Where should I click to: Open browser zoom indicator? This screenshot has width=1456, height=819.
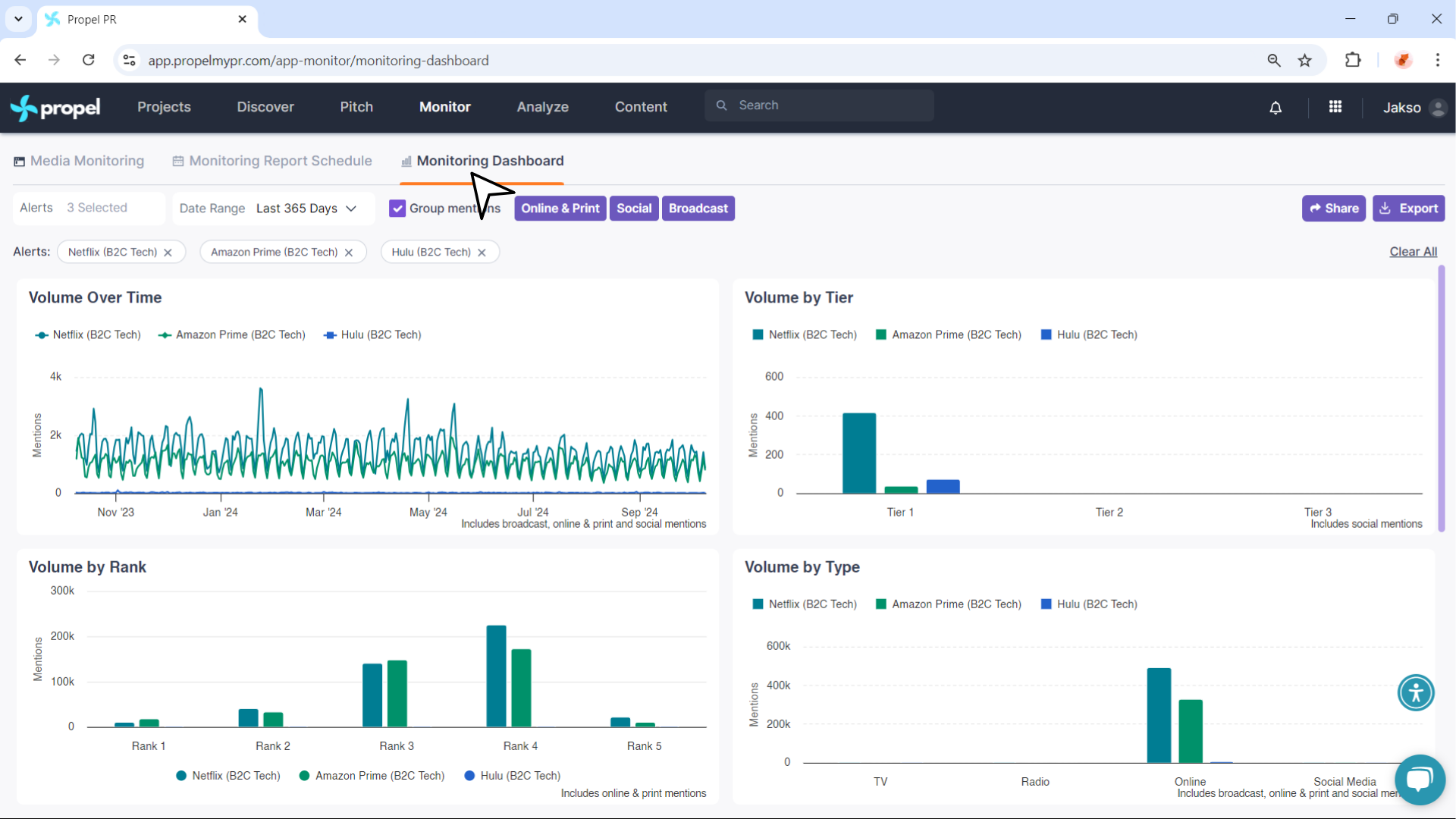click(1274, 60)
